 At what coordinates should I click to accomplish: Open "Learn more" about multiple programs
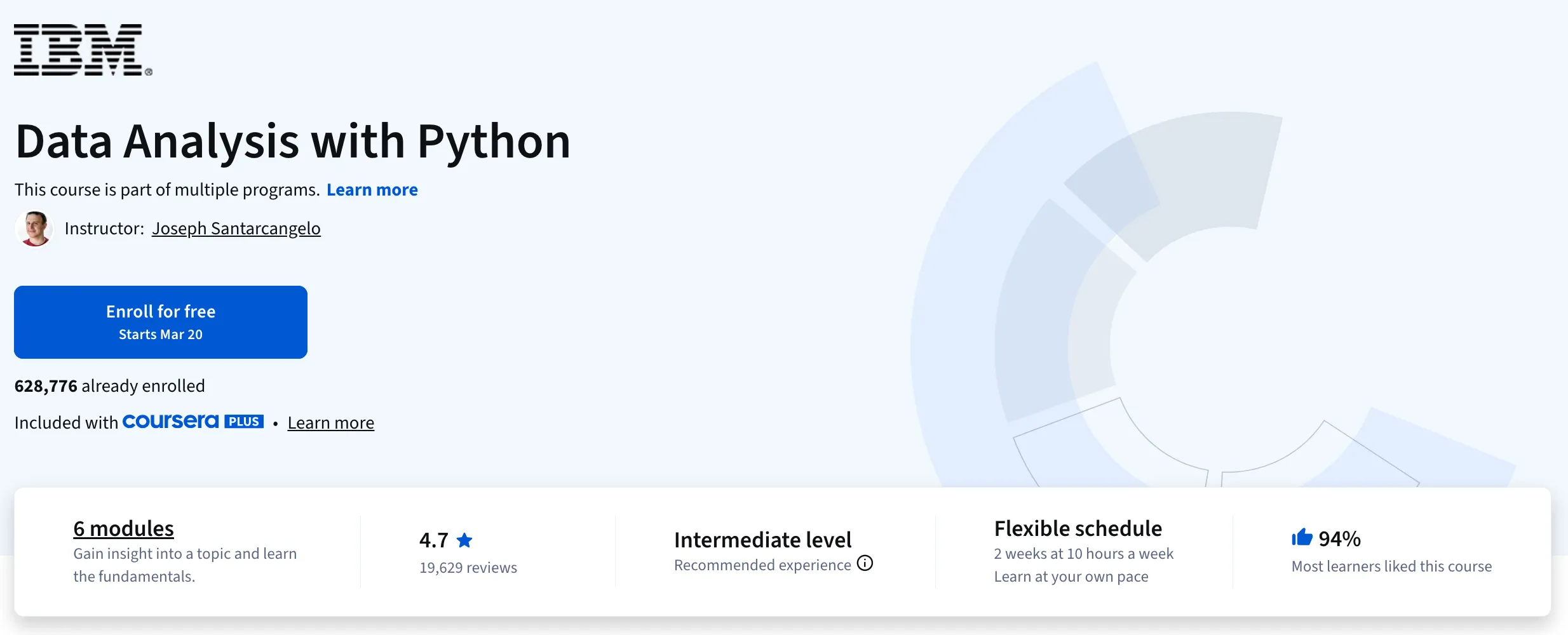click(x=372, y=189)
